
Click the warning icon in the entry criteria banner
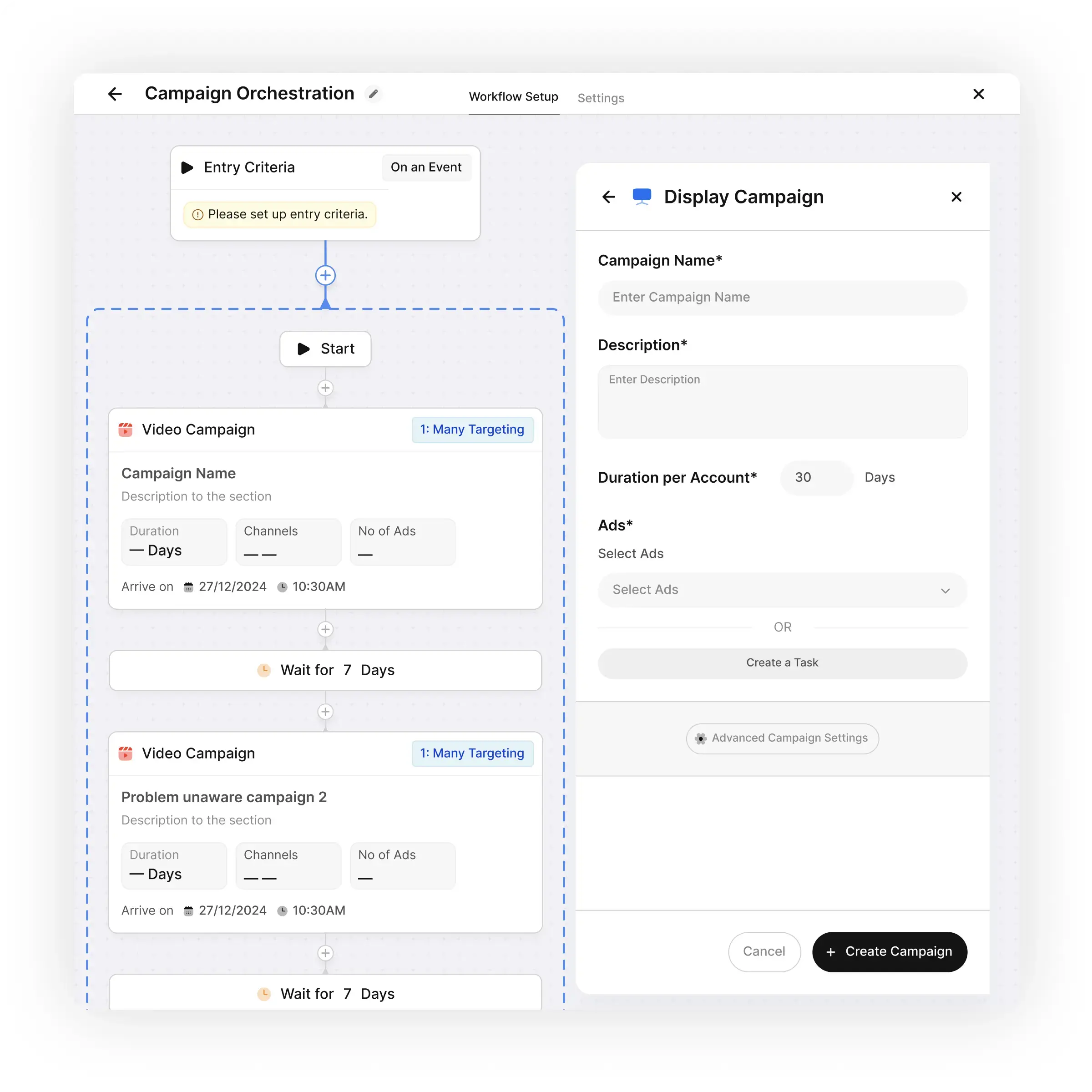point(197,214)
